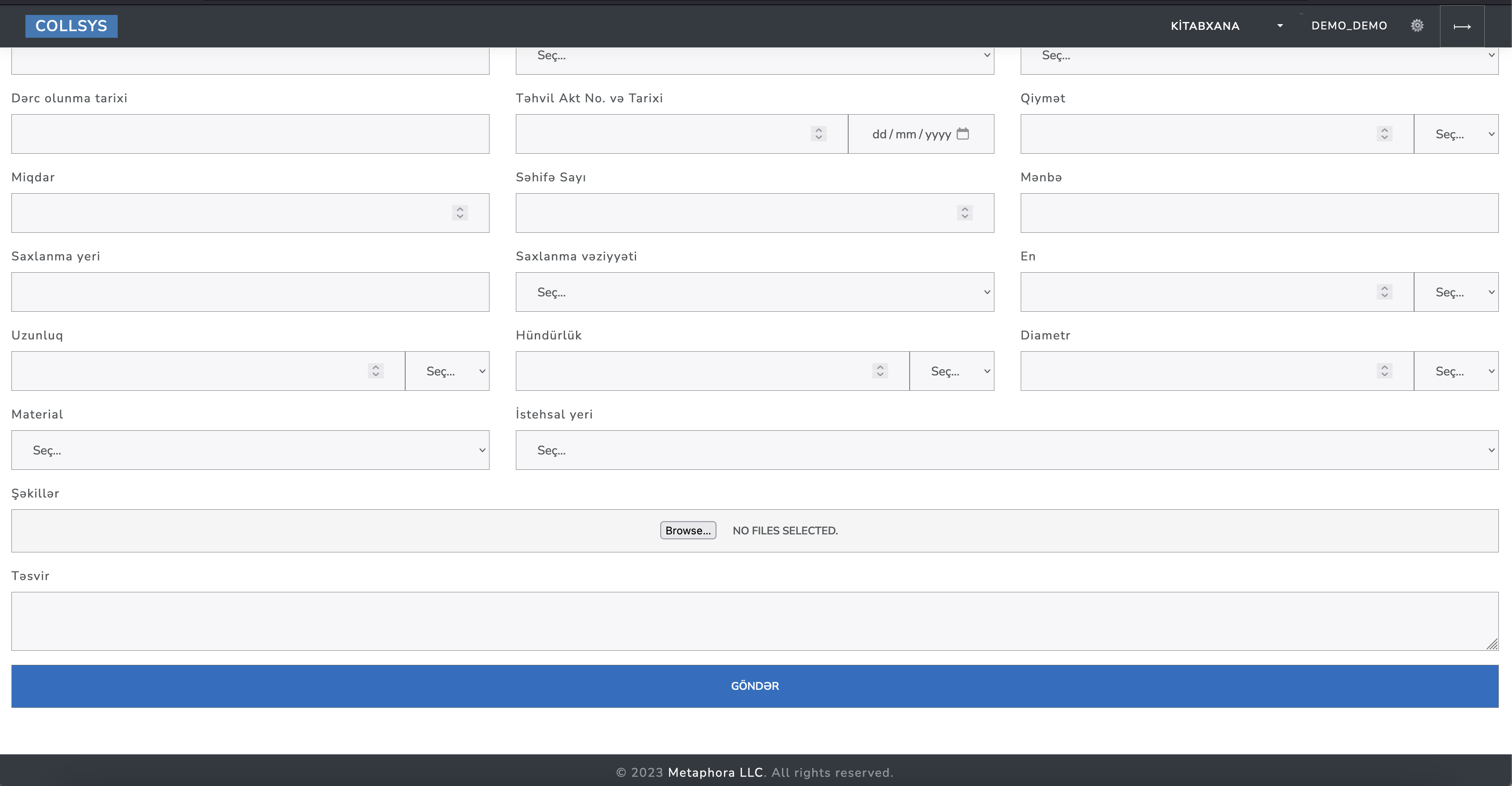This screenshot has height=786, width=1512.
Task: Click the Miqdar number stepper arrows
Action: 460,213
